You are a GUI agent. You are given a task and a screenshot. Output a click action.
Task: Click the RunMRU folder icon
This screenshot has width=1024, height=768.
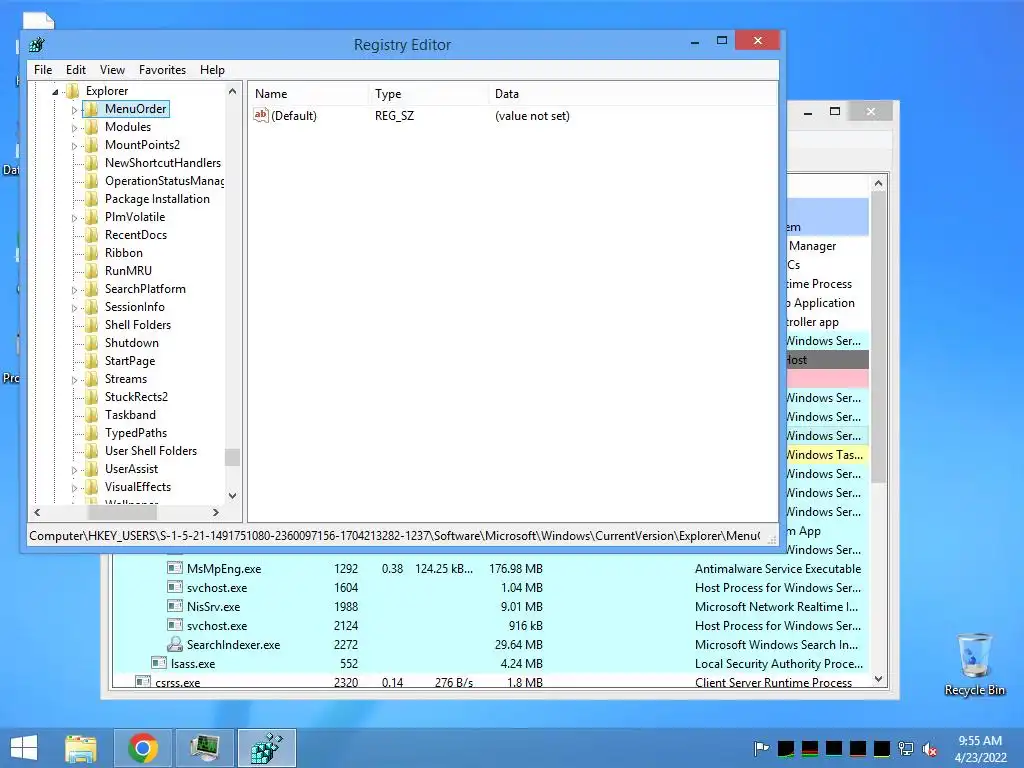92,270
